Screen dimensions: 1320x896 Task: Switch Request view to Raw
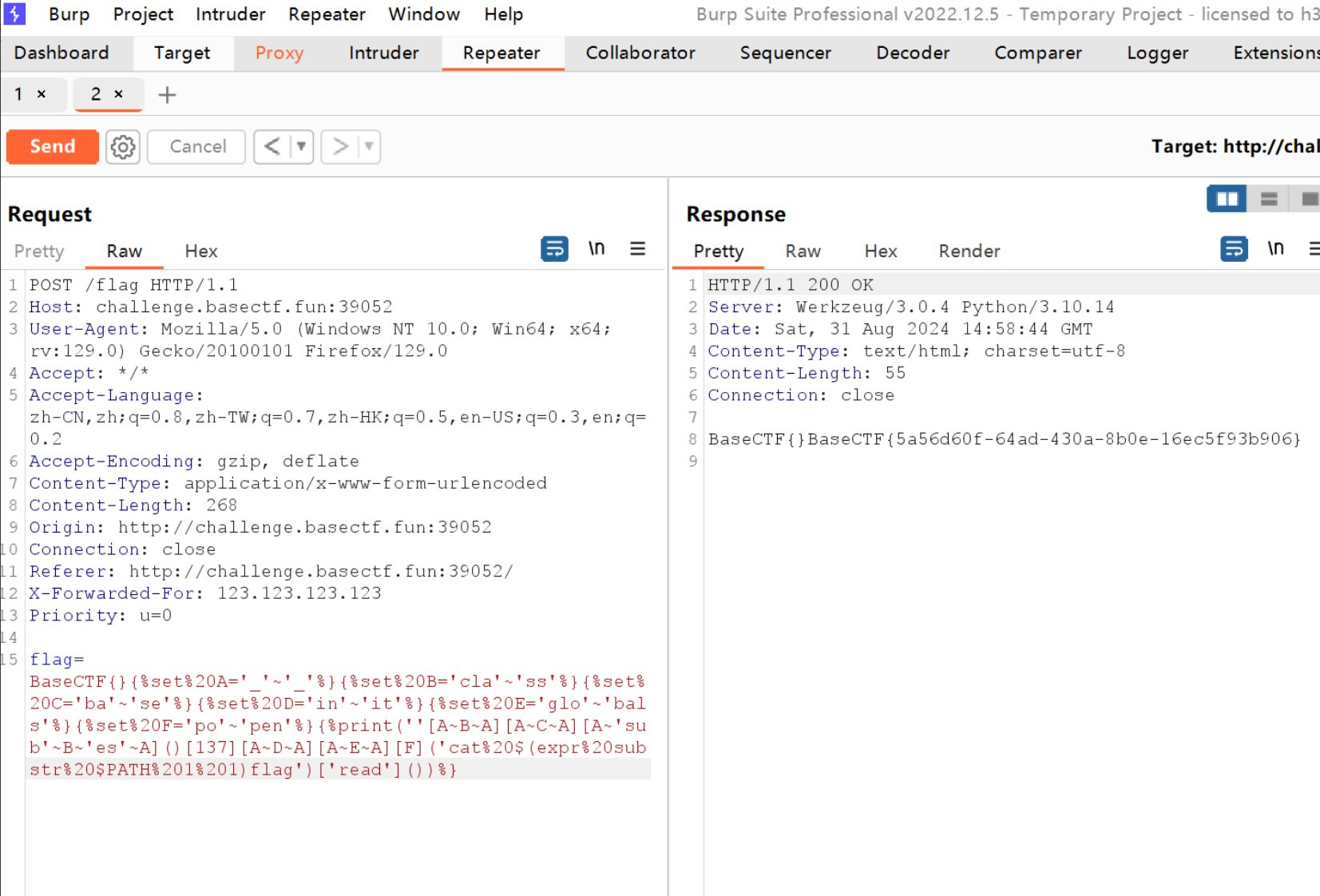point(125,252)
